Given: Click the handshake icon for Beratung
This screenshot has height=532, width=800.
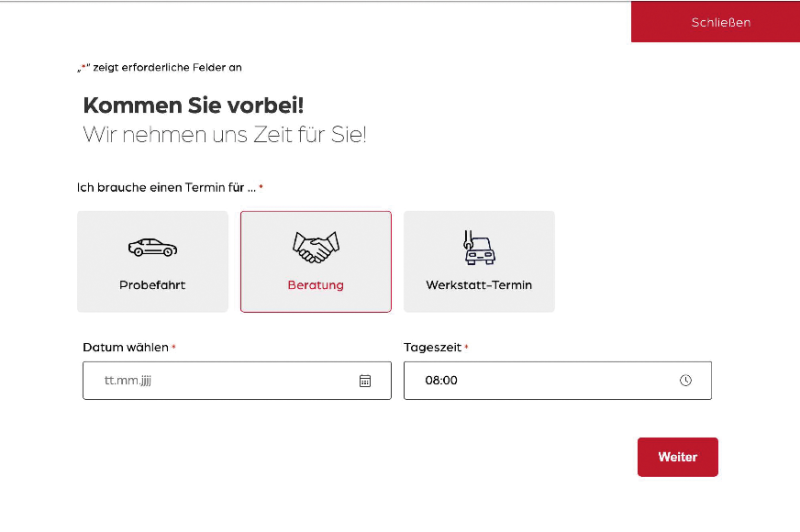Looking at the screenshot, I should [x=315, y=245].
